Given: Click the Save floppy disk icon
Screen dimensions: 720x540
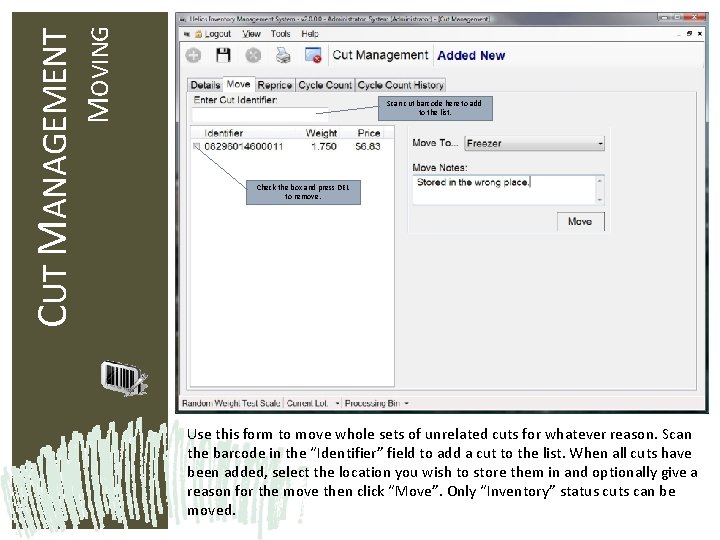Looking at the screenshot, I should point(223,55).
